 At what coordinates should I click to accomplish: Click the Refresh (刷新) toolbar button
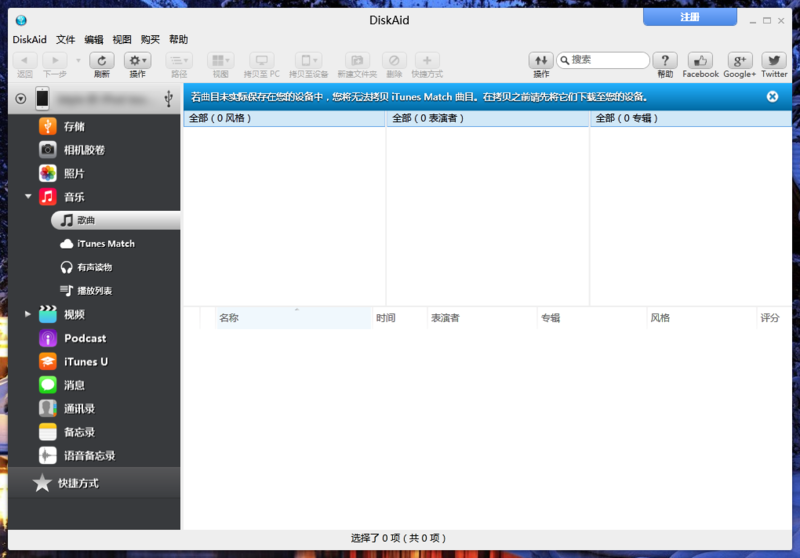(102, 60)
